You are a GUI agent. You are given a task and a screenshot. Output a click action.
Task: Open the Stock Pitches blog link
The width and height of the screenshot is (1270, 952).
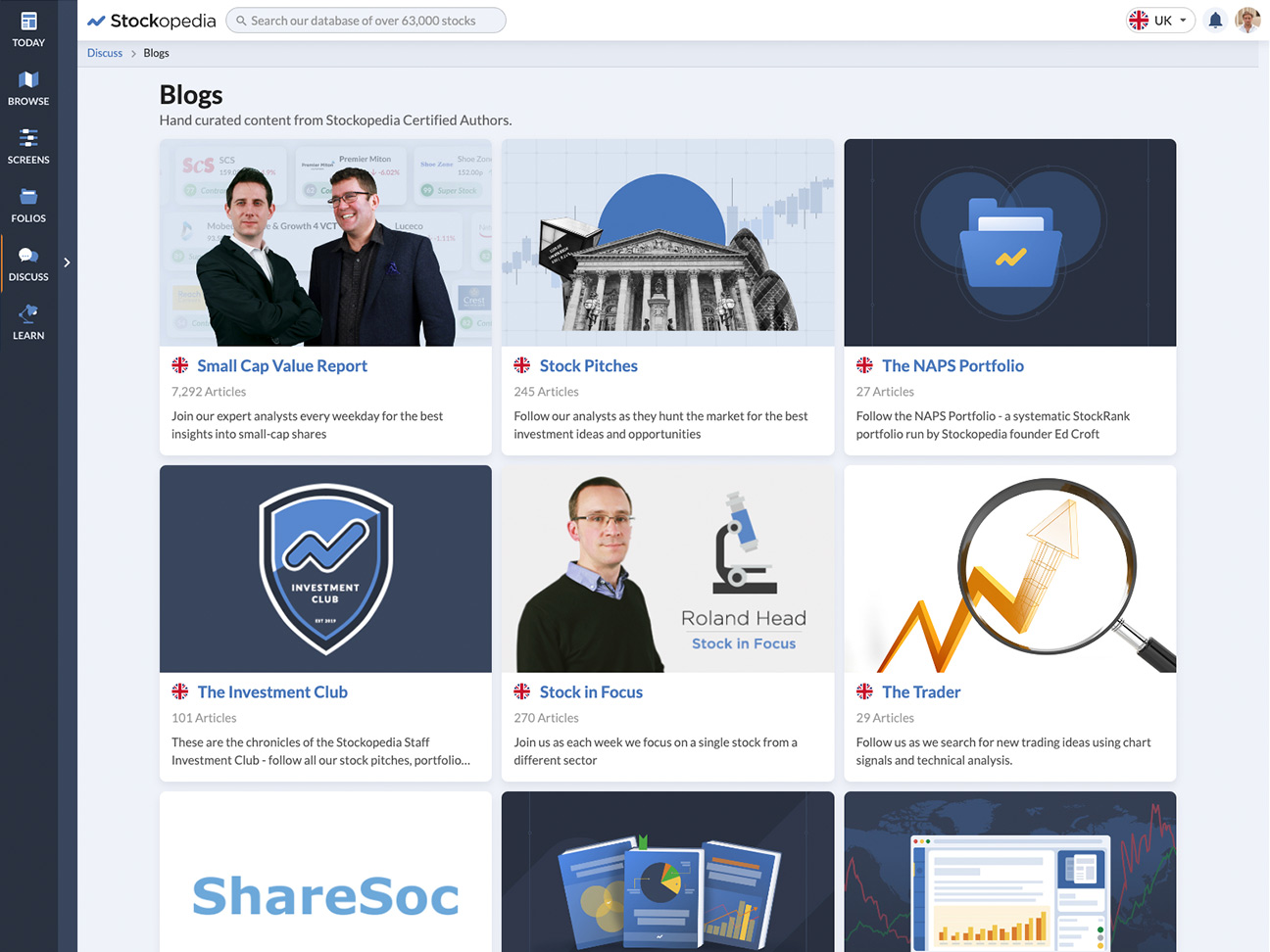[588, 365]
